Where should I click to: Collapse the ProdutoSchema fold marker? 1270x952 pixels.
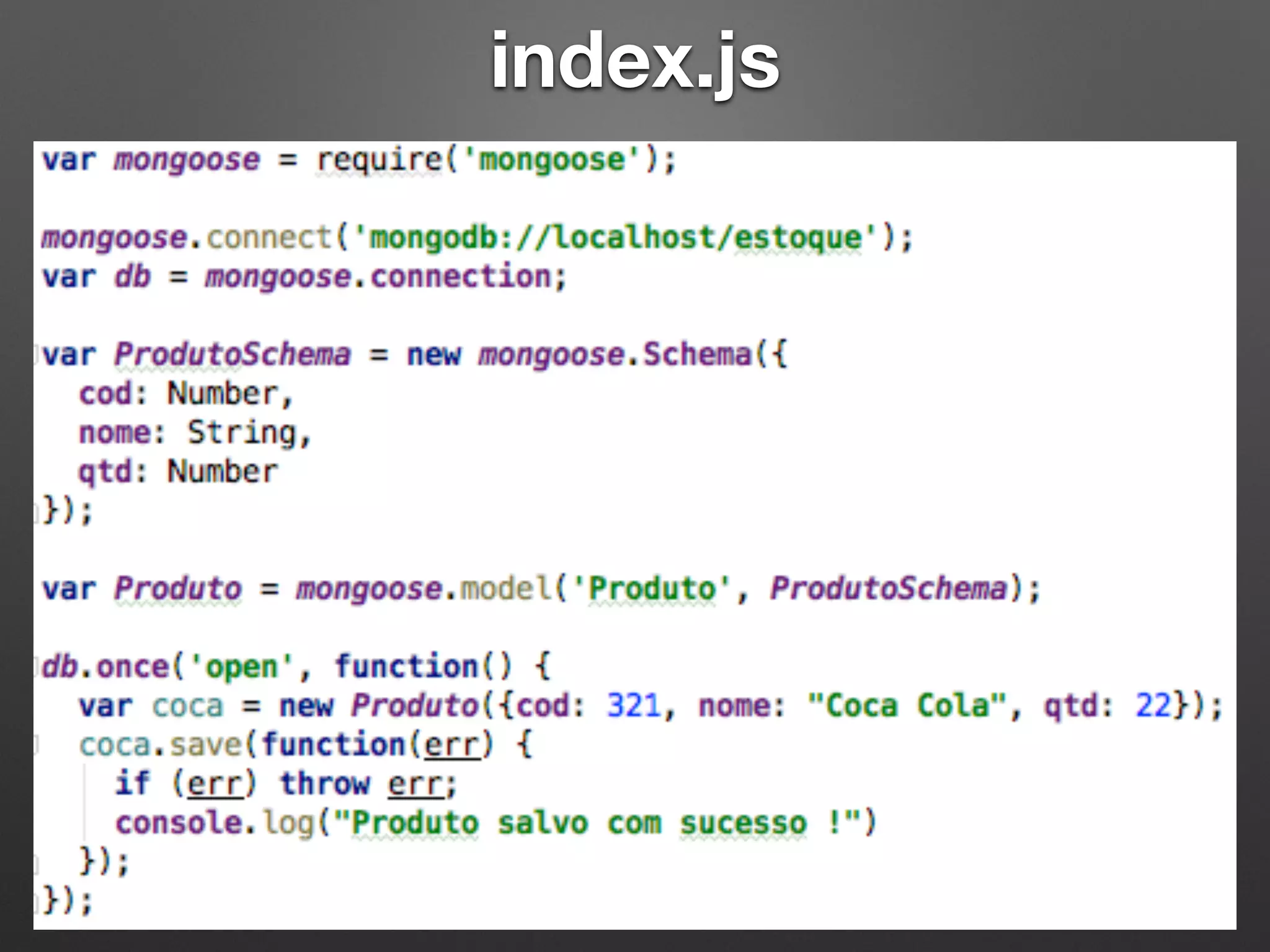coord(37,354)
